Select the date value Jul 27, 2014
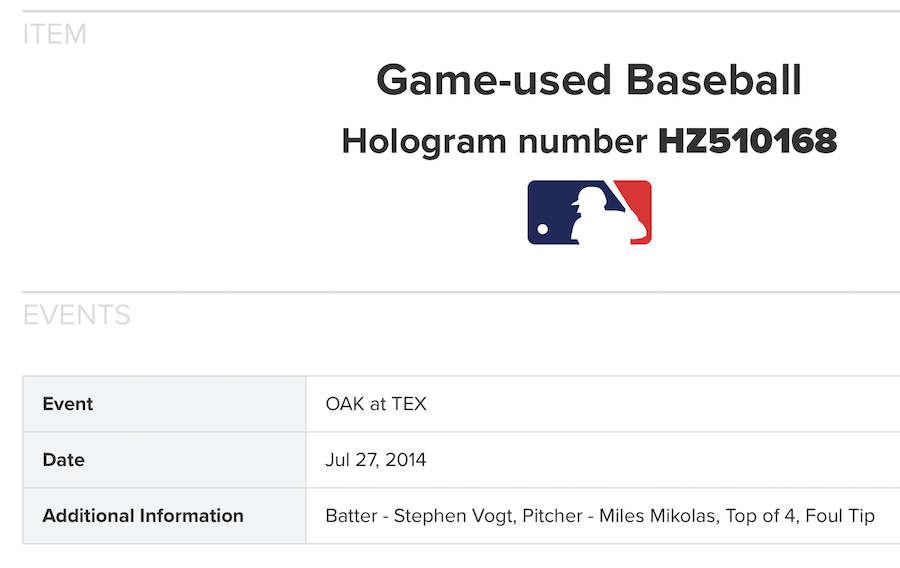 coord(376,460)
